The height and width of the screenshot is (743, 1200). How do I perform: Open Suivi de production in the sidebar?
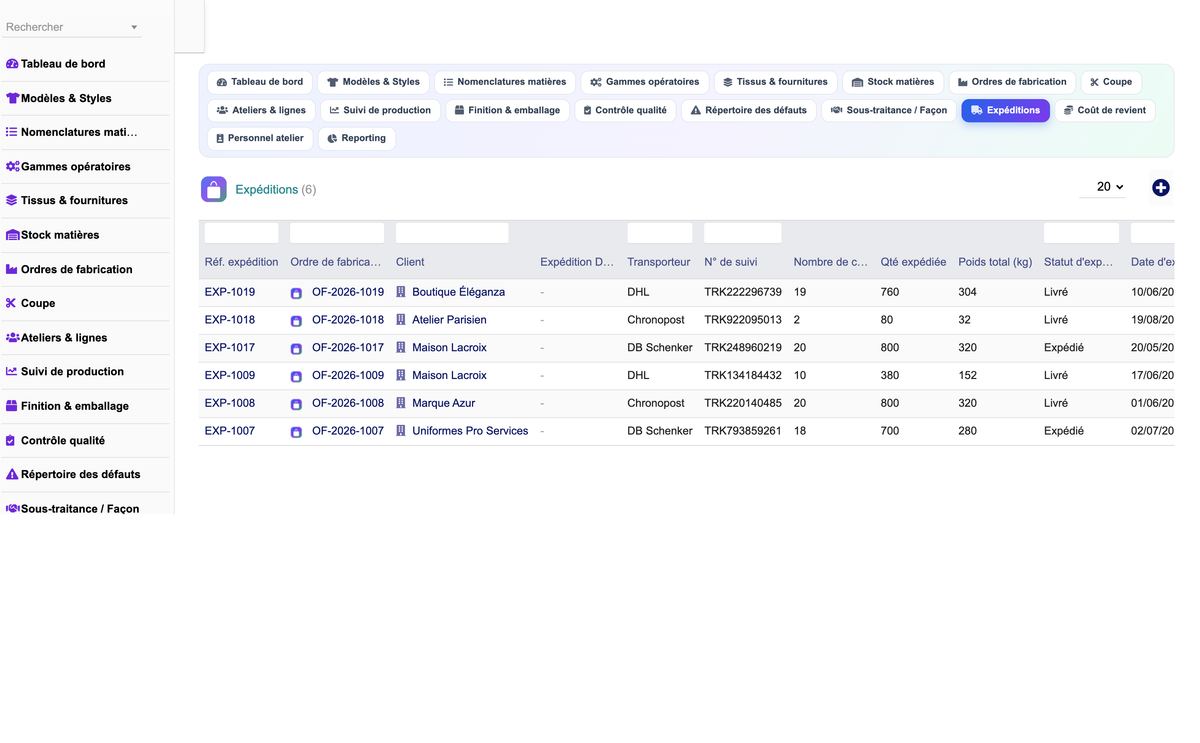click(x=72, y=371)
